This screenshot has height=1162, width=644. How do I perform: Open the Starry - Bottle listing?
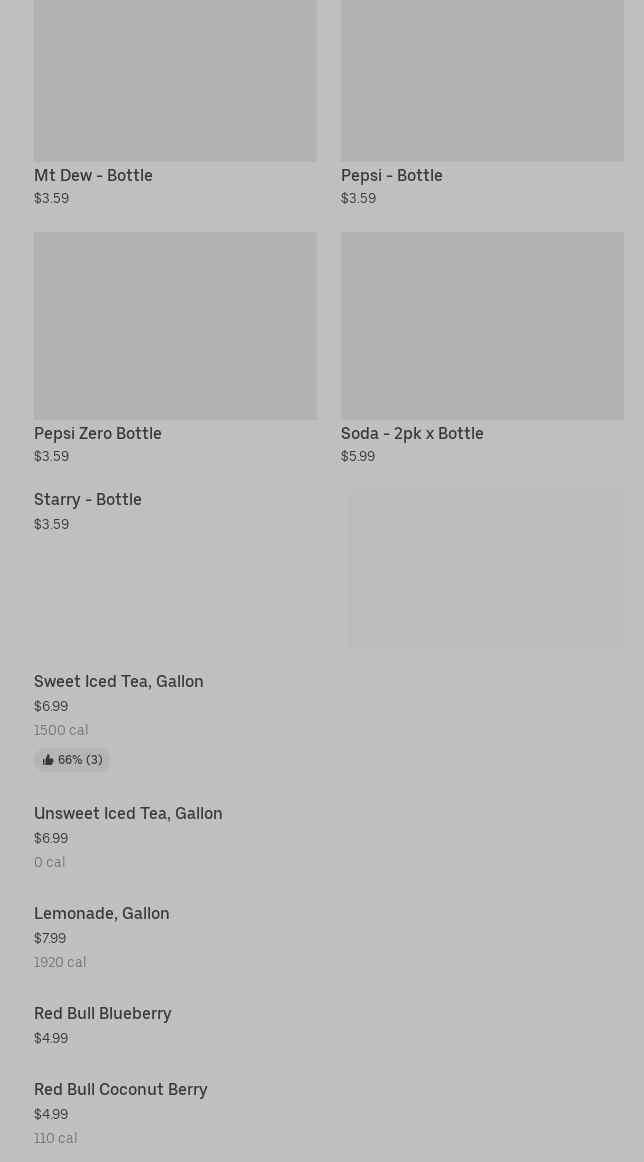click(x=88, y=500)
